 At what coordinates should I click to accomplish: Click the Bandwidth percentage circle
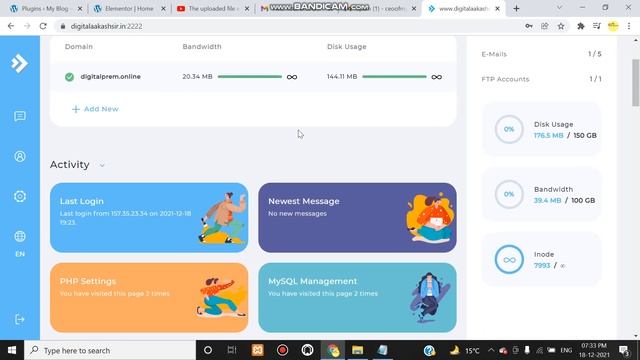(509, 194)
